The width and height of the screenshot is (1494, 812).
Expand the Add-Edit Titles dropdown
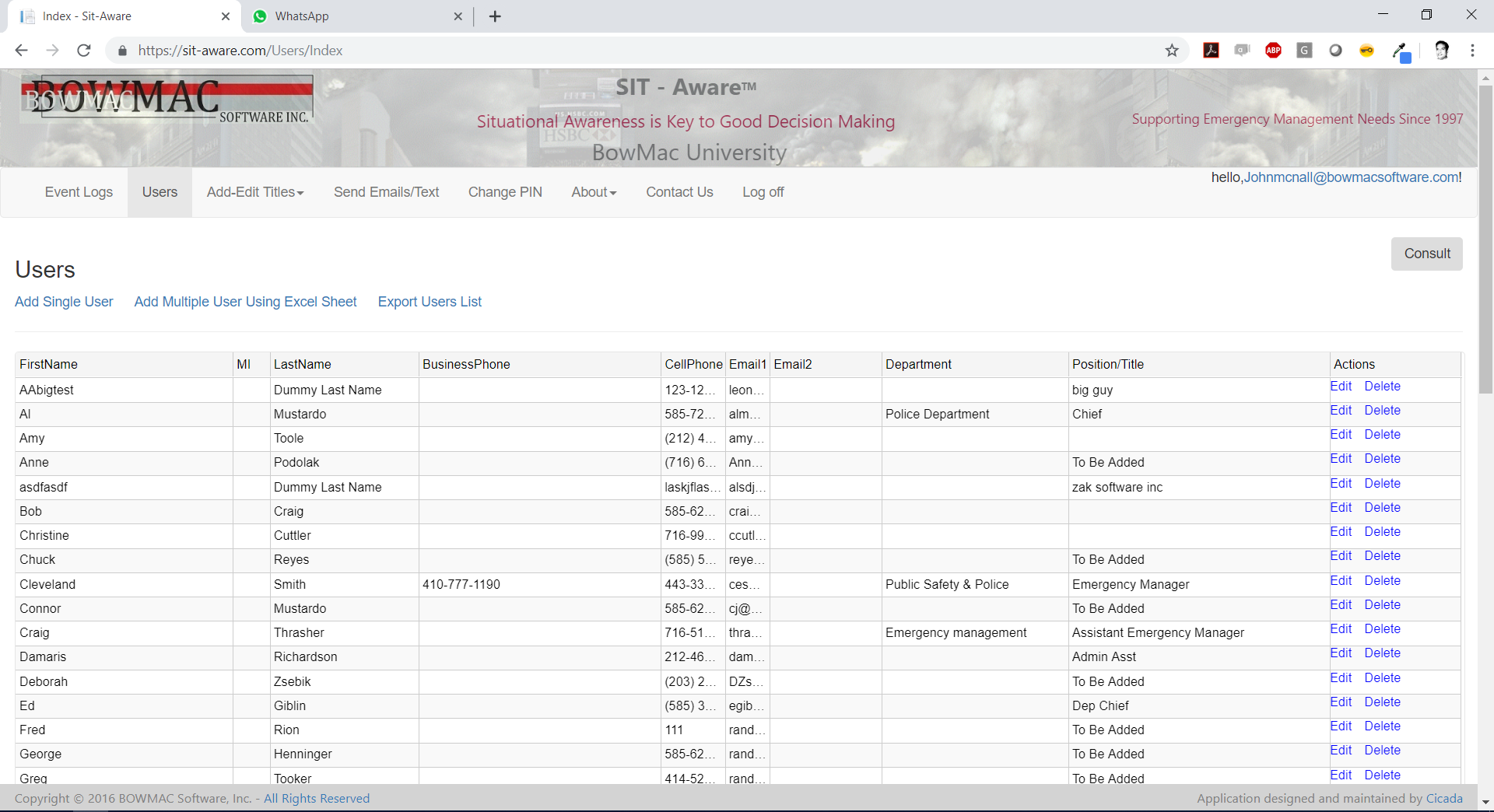(x=255, y=192)
